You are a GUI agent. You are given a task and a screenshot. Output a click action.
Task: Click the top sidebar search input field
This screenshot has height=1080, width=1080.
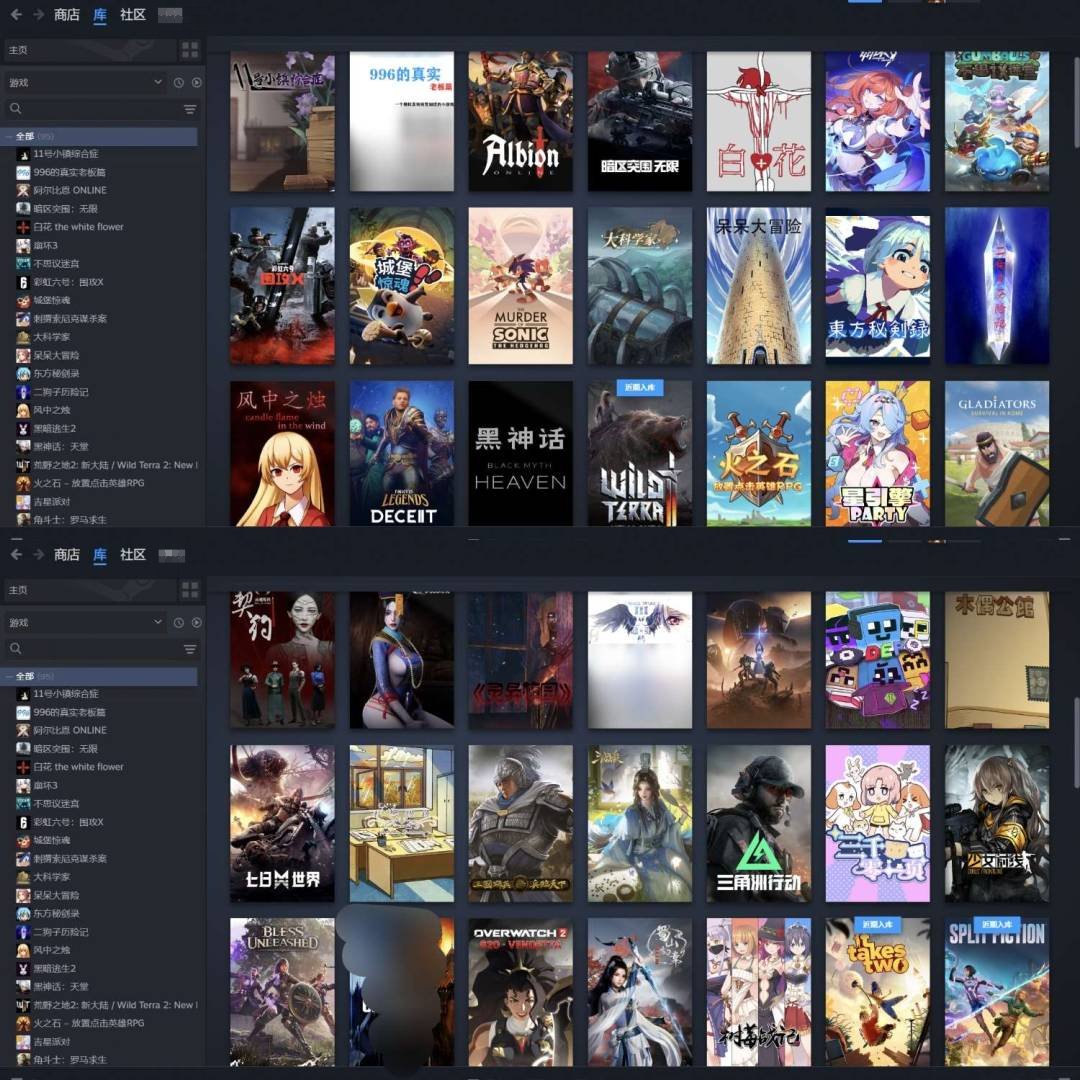95,109
